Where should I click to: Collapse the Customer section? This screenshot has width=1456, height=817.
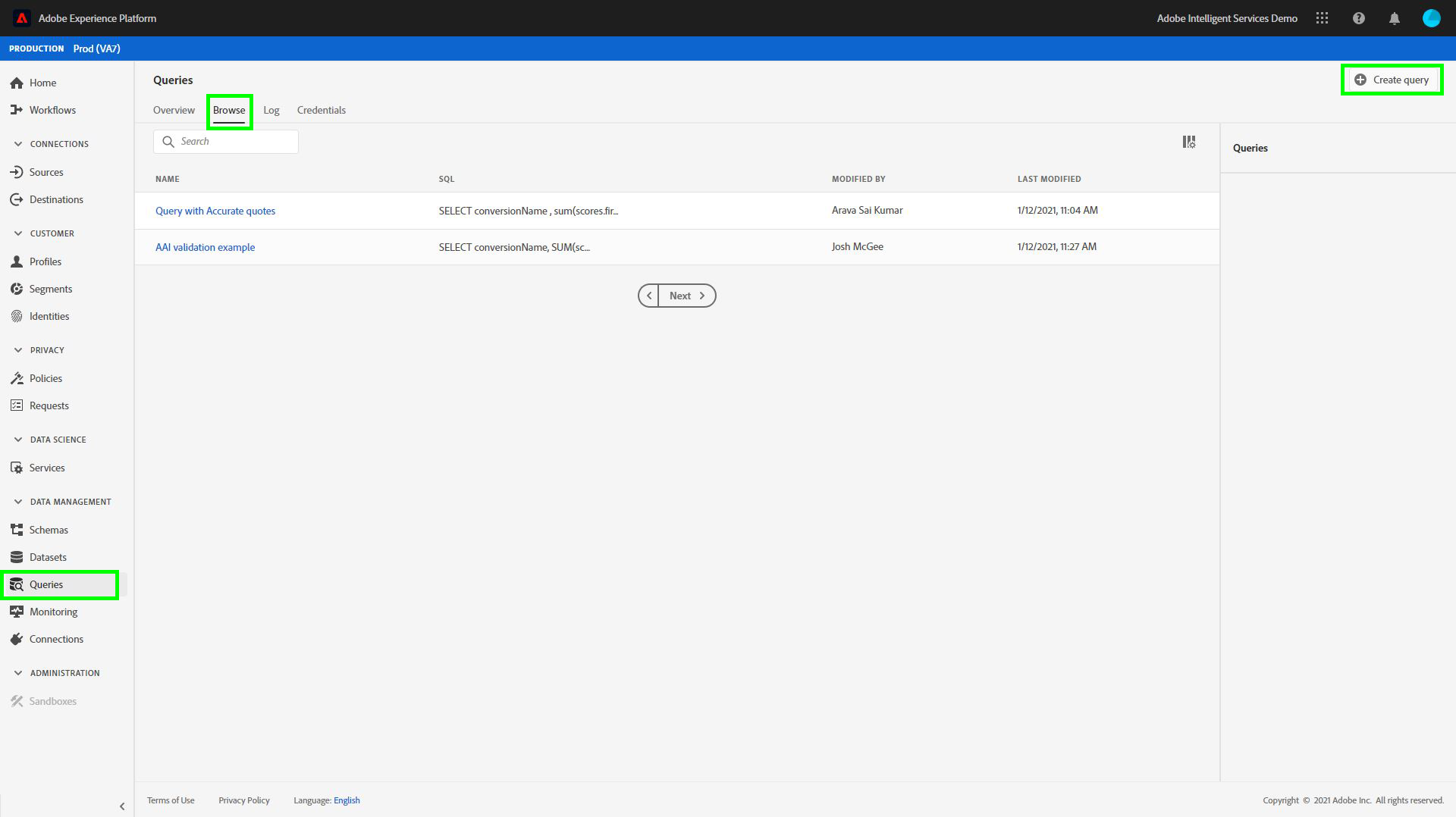[18, 233]
